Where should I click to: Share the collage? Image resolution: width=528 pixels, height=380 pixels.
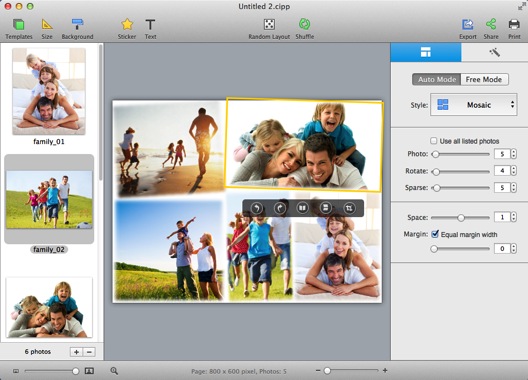pos(491,29)
